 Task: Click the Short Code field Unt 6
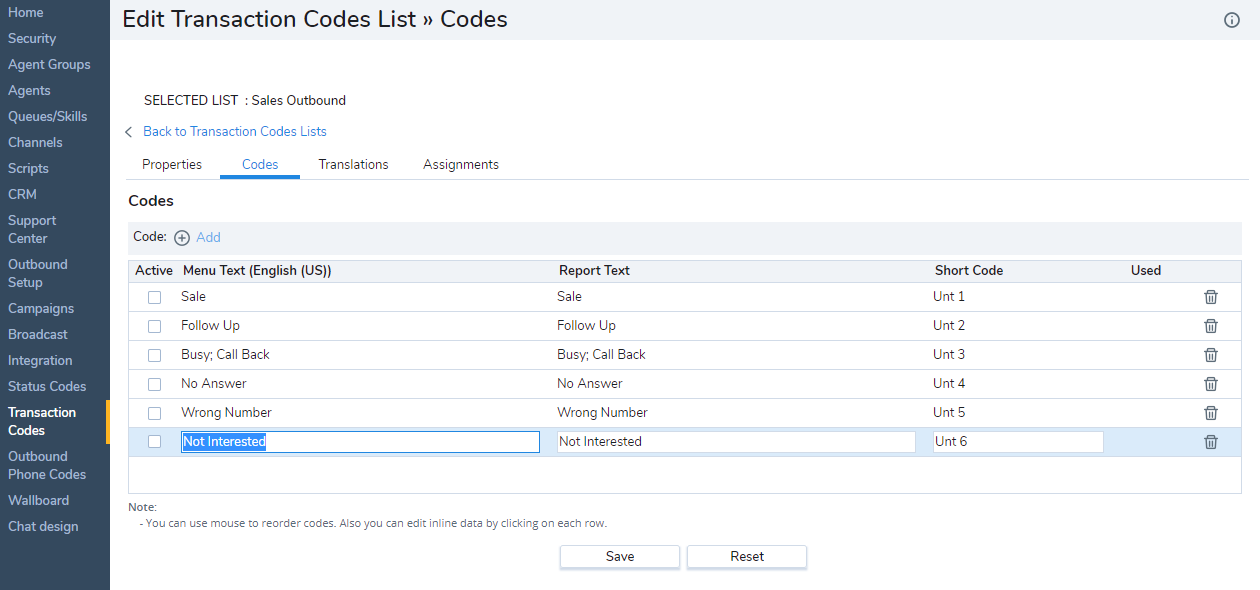[1017, 442]
